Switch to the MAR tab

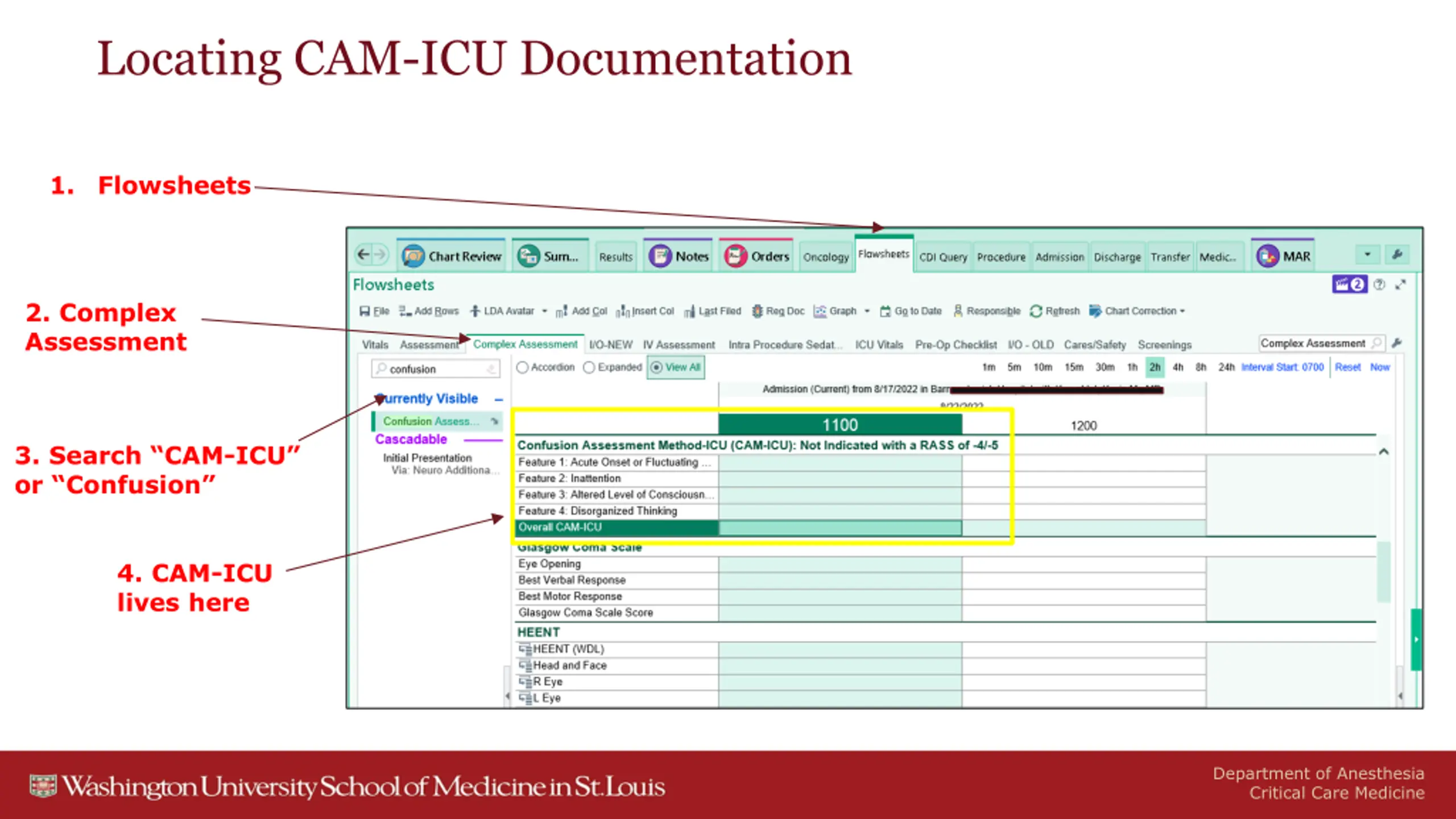[1284, 257]
